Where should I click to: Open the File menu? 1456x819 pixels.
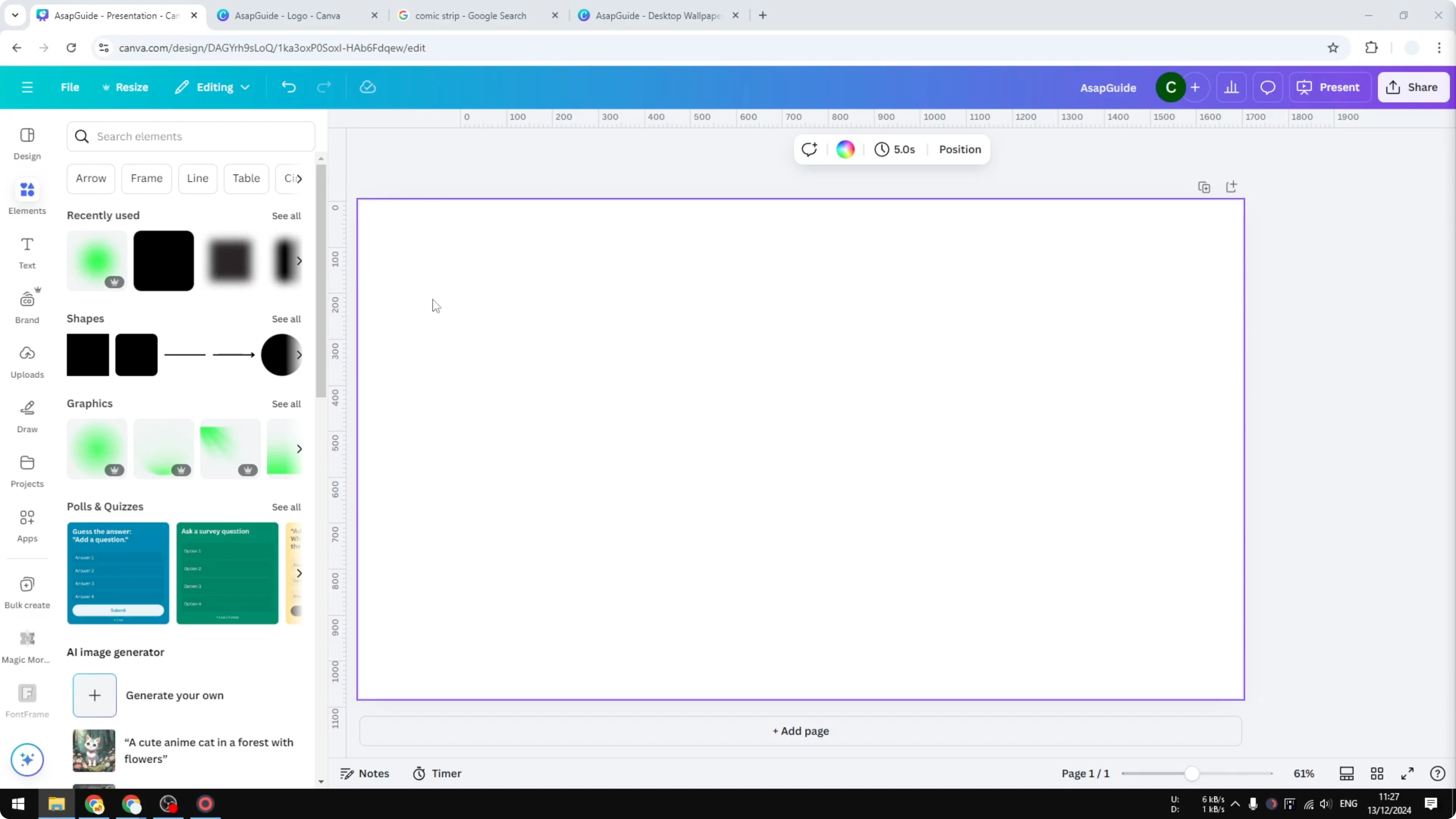pos(70,87)
